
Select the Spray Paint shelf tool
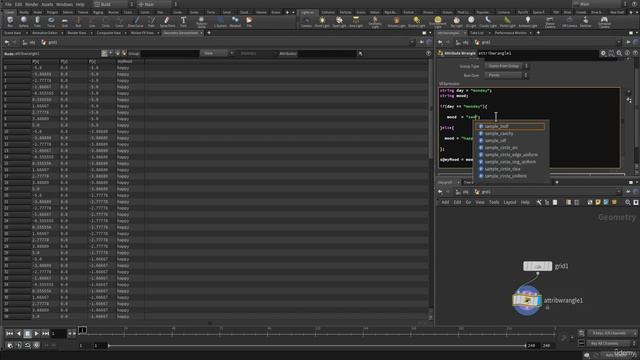(167, 22)
